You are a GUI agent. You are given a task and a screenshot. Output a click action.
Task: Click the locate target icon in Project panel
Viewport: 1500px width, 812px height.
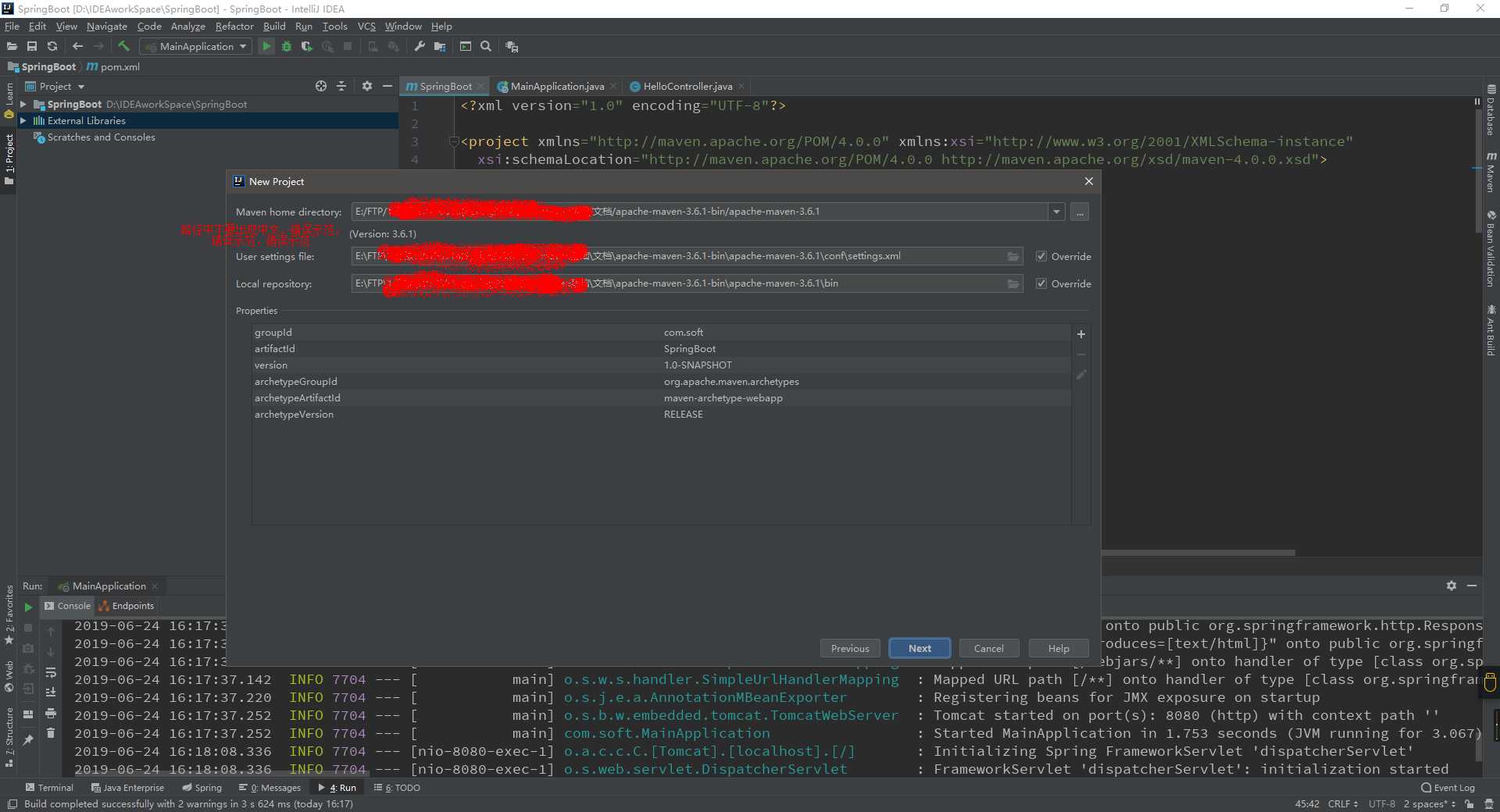point(320,86)
